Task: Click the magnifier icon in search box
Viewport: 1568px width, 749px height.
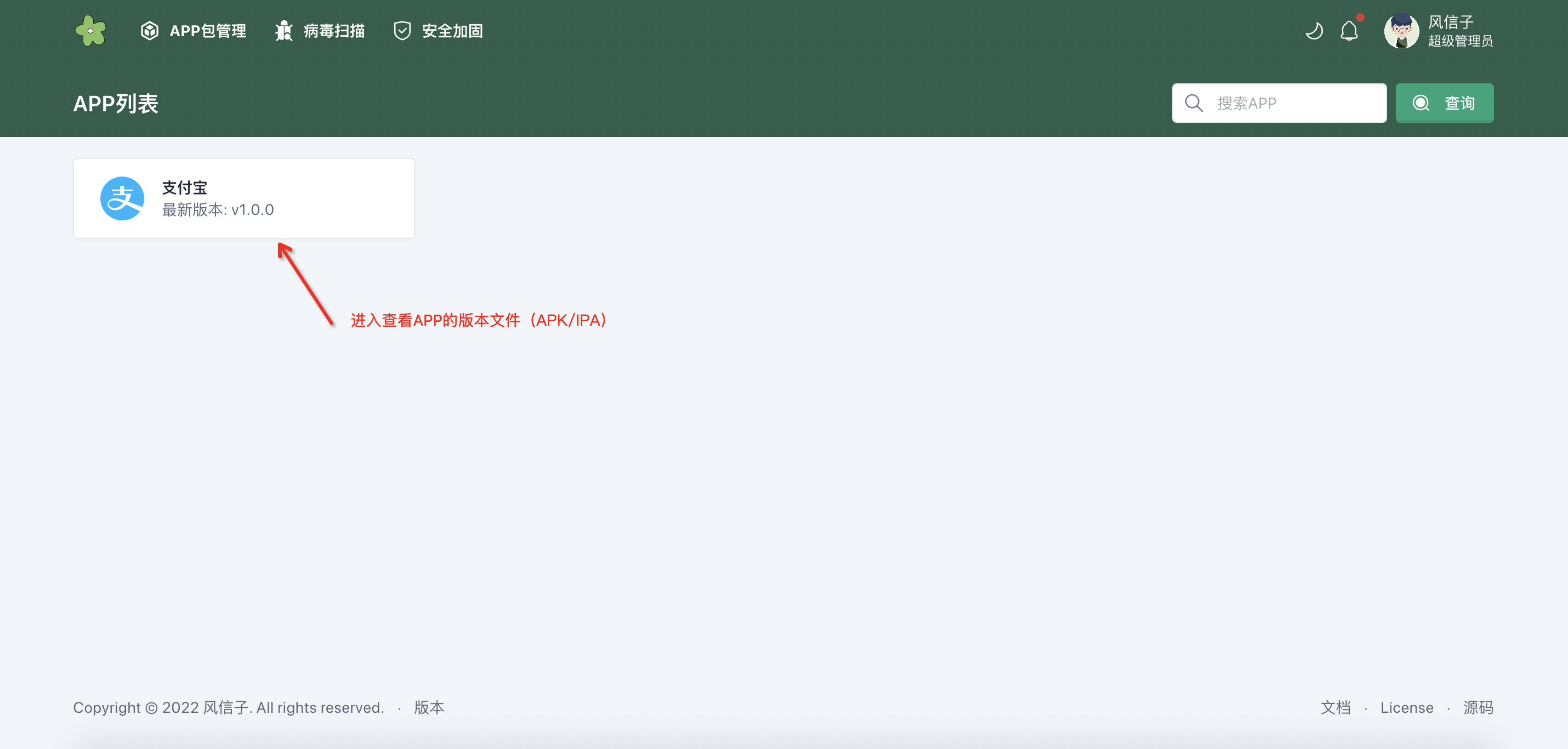Action: [x=1194, y=103]
